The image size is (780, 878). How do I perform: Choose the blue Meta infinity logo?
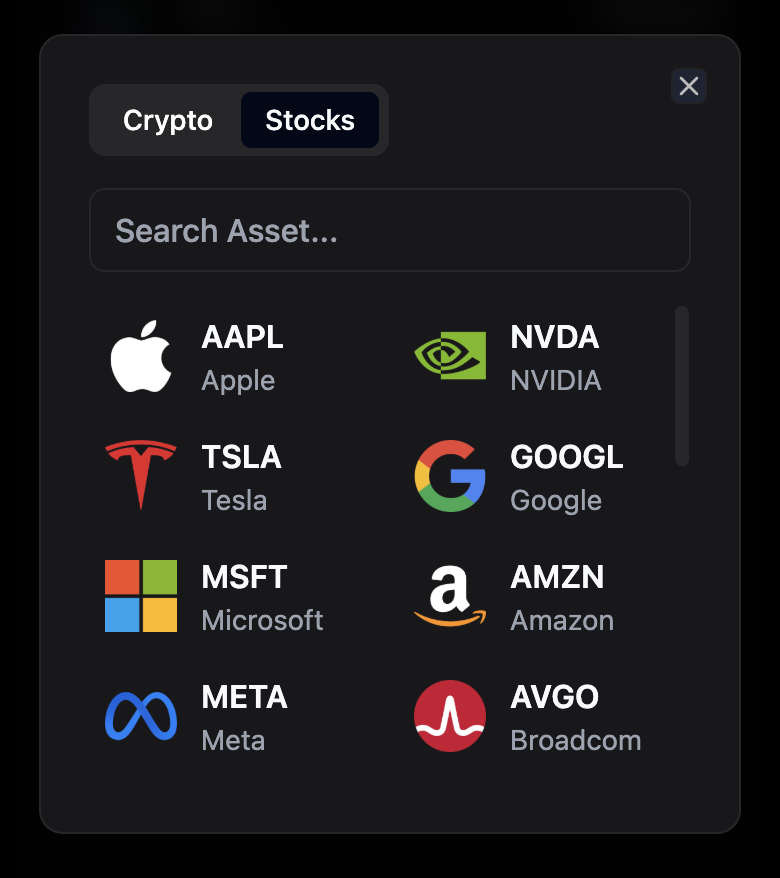pos(141,716)
